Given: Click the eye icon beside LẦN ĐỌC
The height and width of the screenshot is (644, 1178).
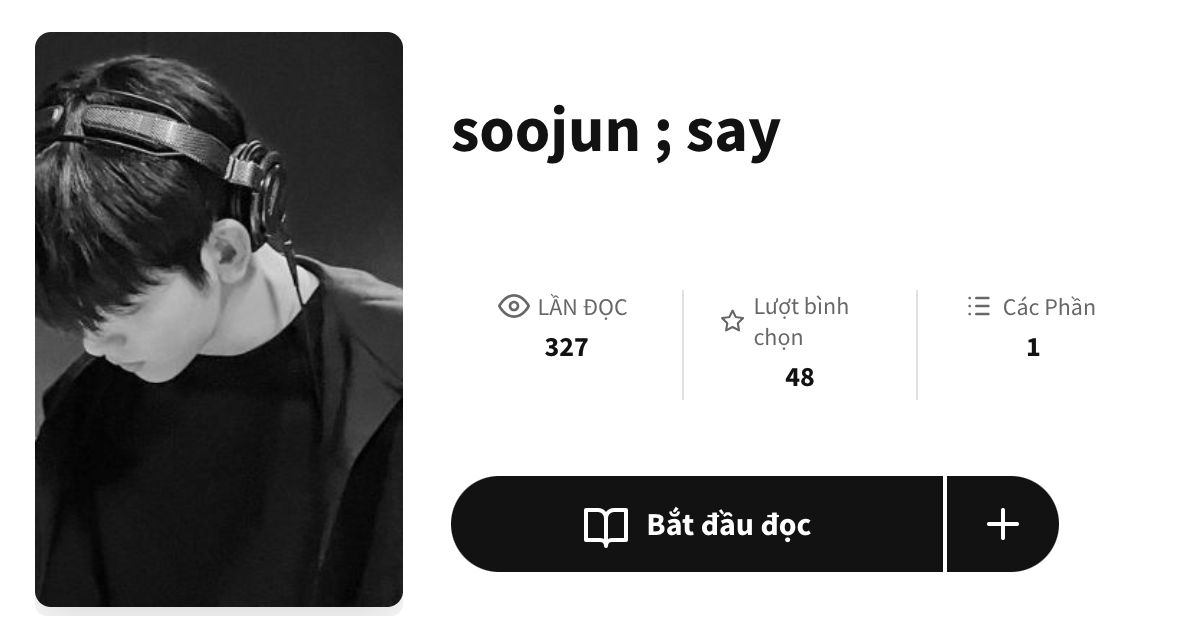Looking at the screenshot, I should pyautogui.click(x=513, y=307).
